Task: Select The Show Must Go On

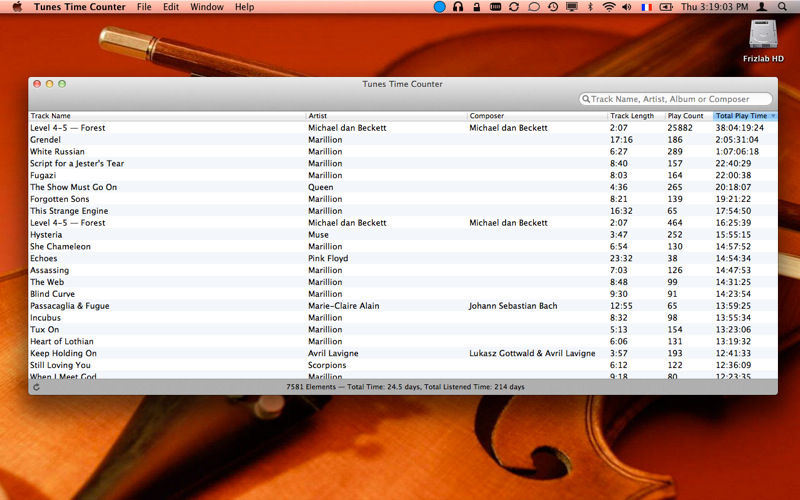Action: point(403,187)
